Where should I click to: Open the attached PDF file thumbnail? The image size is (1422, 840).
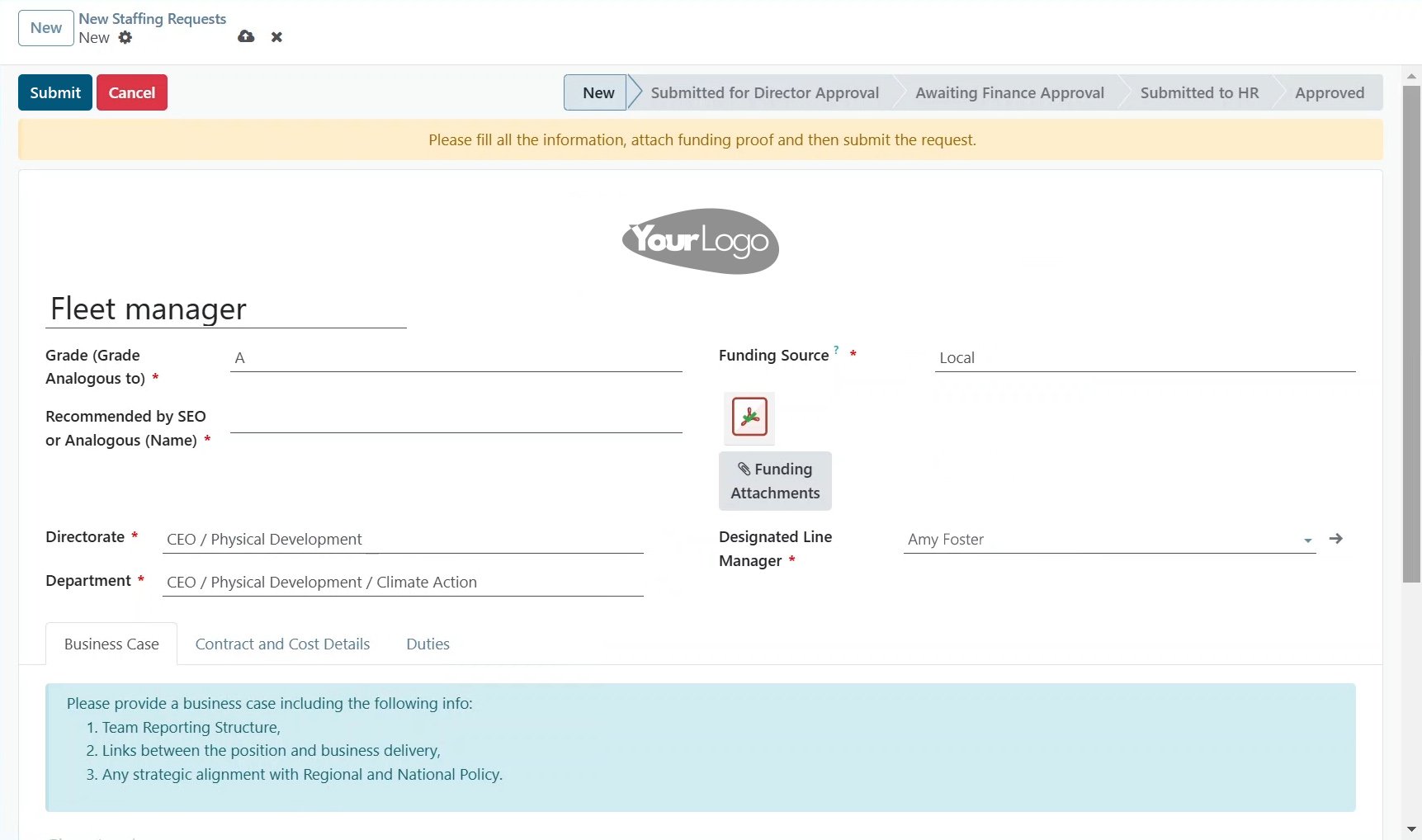point(749,418)
